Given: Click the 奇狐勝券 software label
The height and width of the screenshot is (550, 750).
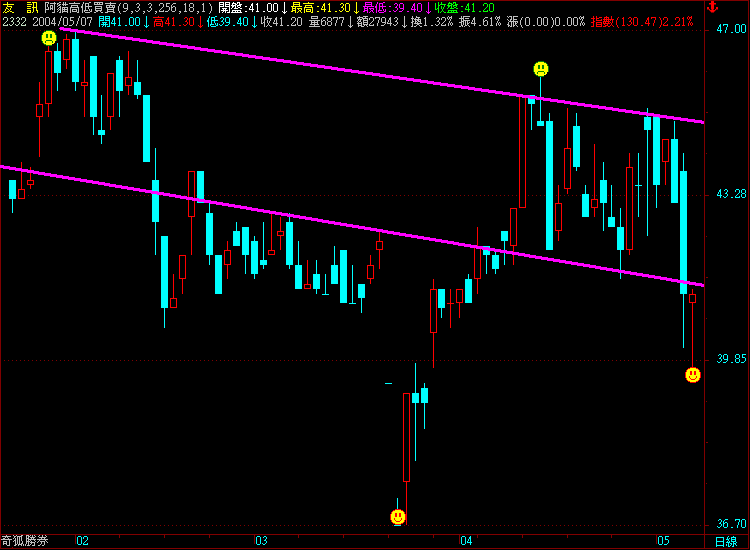Looking at the screenshot, I should point(25,541).
